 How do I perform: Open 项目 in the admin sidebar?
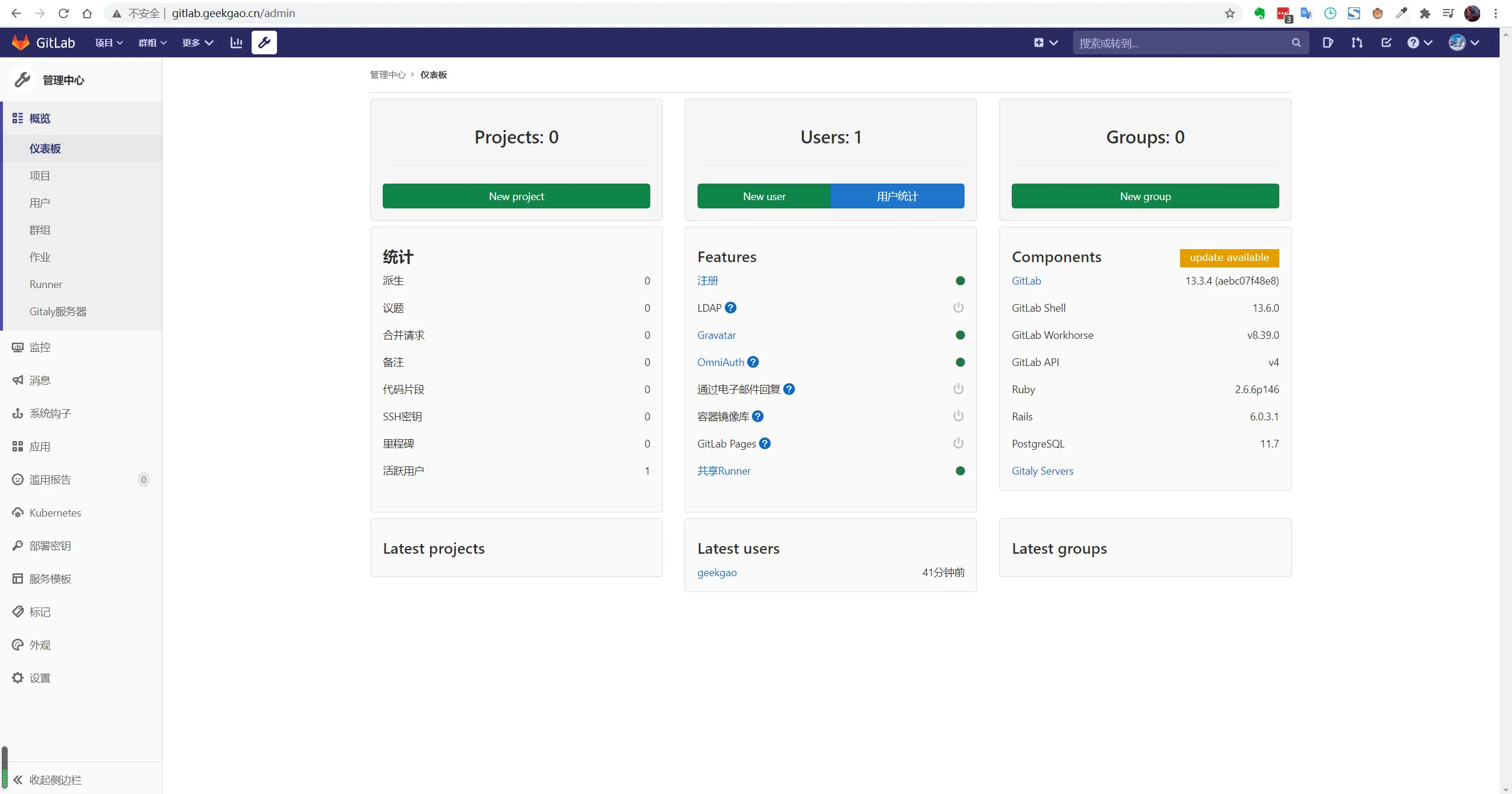(x=82, y=175)
